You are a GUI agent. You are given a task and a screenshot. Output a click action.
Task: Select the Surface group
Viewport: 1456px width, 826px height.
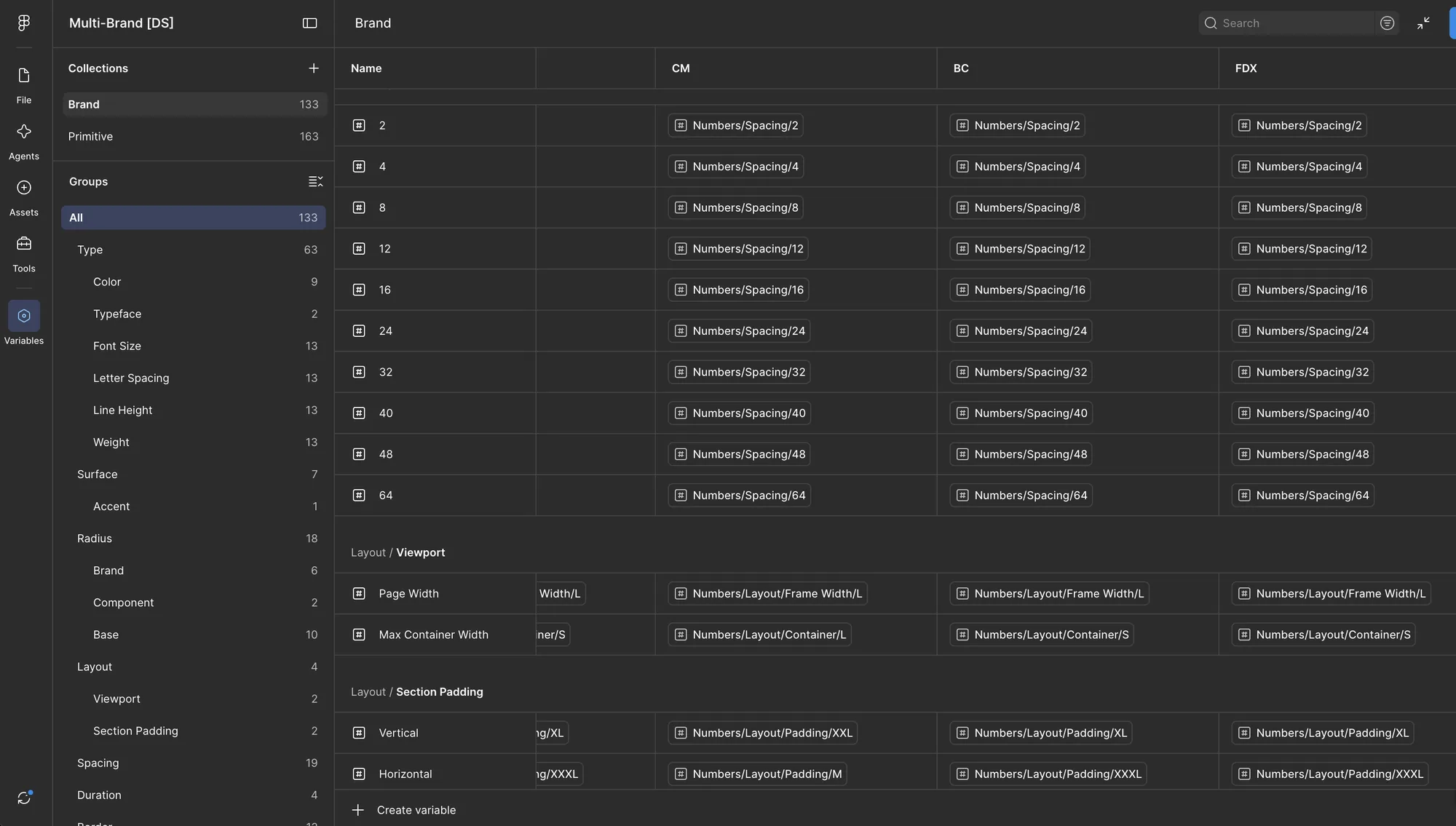pyautogui.click(x=194, y=474)
